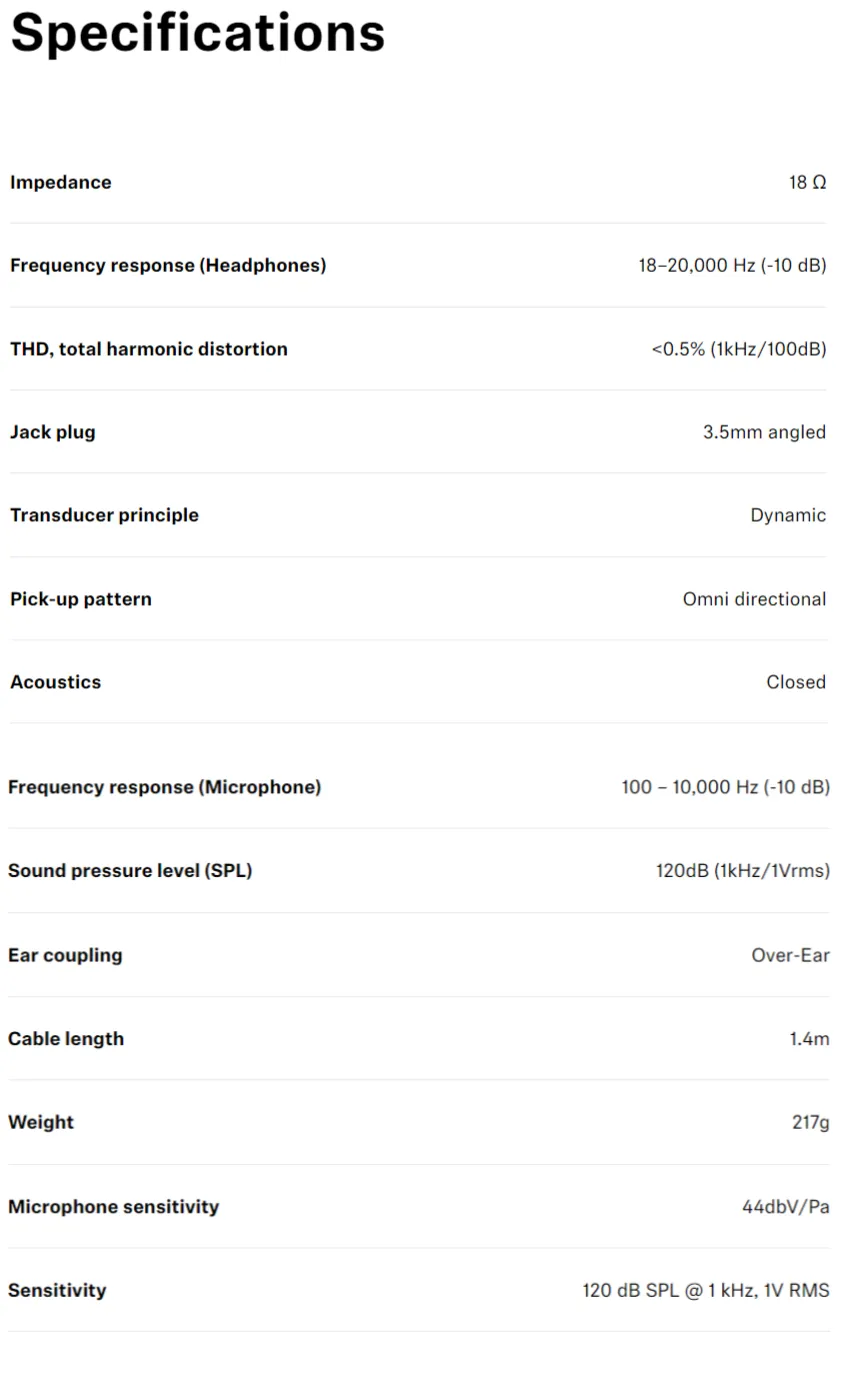The height and width of the screenshot is (1400, 850).
Task: Select the Transducer principle label
Action: click(104, 515)
